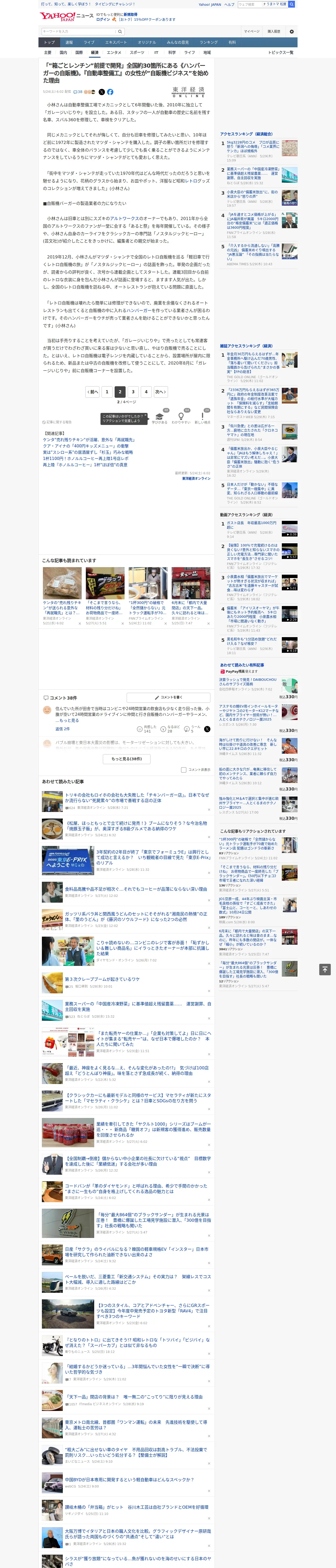The height and width of the screenshot is (1568, 336).
Task: Share the first comment on X
Action: pos(207,729)
